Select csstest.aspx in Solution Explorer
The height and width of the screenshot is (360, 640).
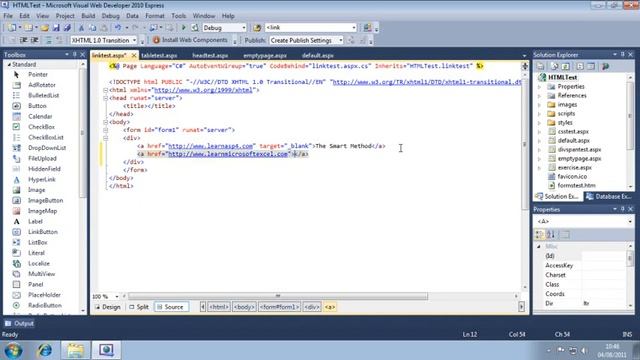coord(573,131)
